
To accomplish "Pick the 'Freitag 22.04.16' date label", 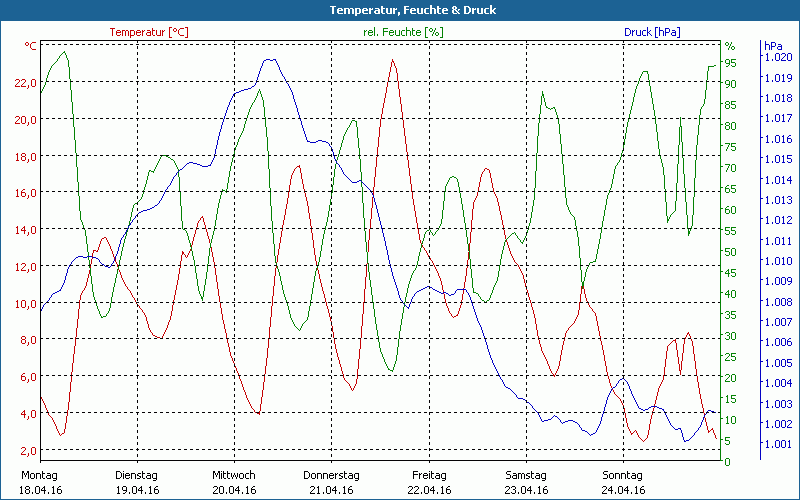I will (x=428, y=482).
